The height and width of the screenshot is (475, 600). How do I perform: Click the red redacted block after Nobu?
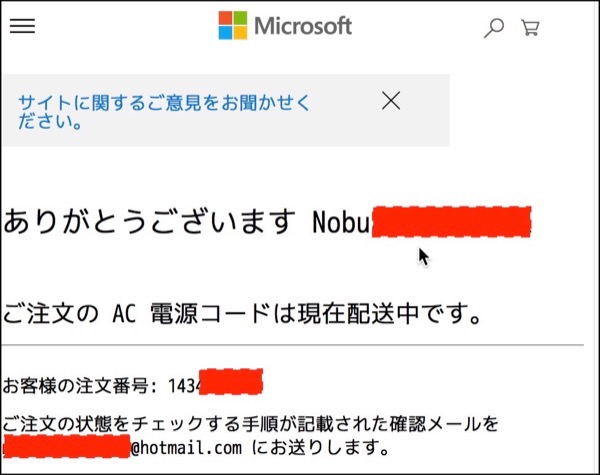tap(450, 221)
